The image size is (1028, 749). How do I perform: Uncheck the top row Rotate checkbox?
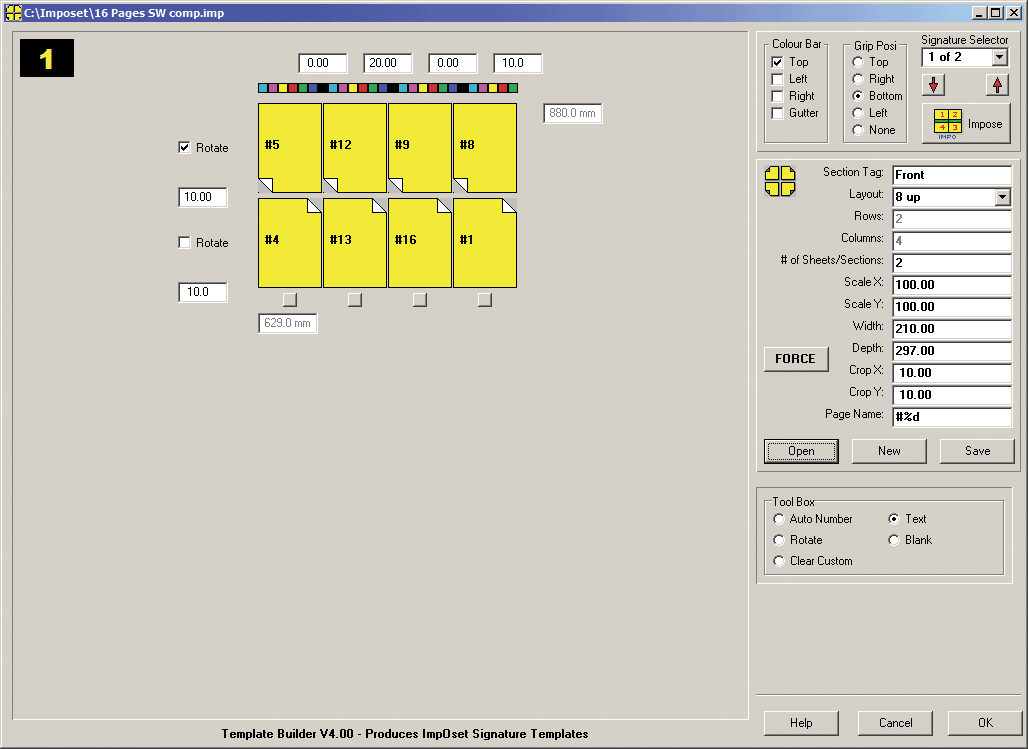[x=184, y=148]
